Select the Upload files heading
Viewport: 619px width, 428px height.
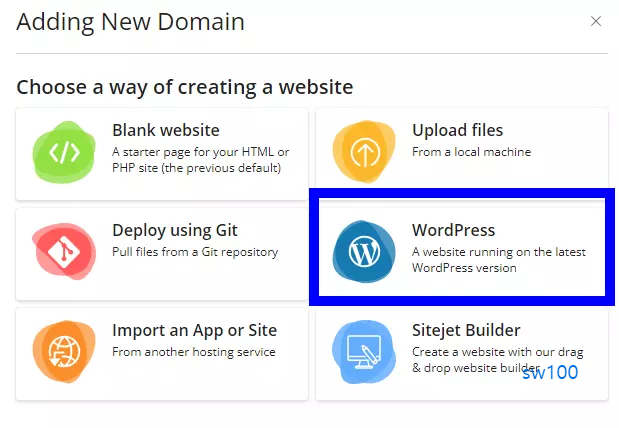click(x=458, y=130)
